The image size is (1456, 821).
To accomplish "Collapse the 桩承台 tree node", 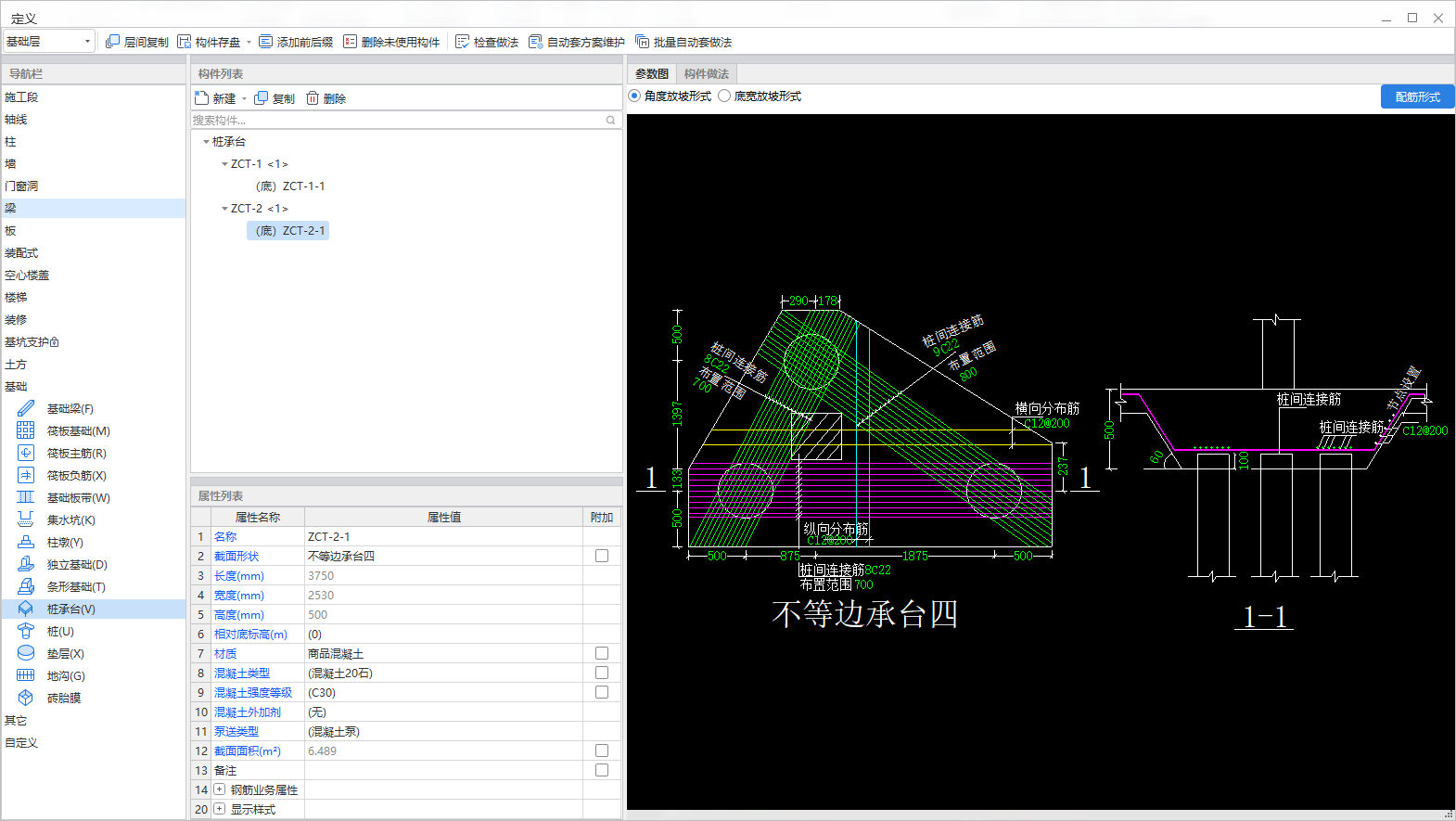I will pos(206,141).
